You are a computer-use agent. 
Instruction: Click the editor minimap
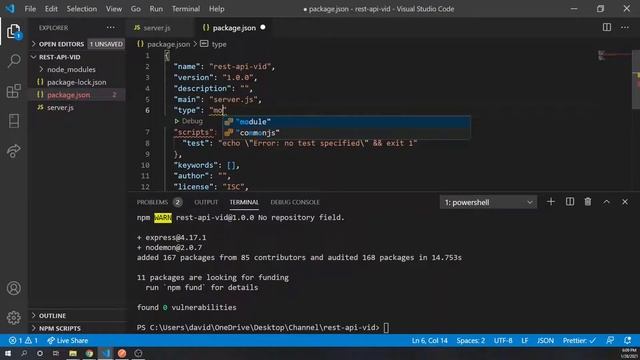pyautogui.click(x=614, y=56)
